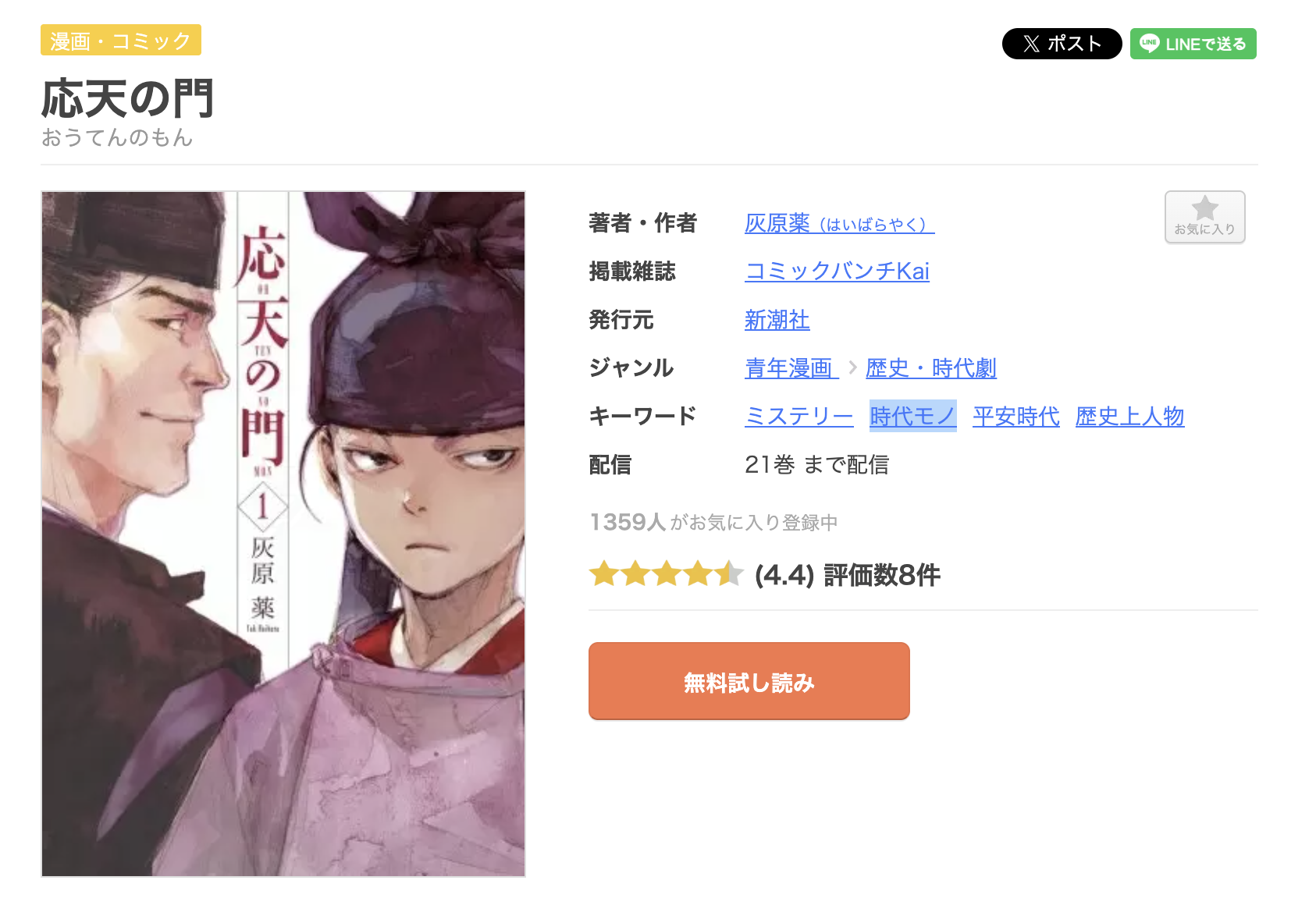Click the 平安時代 keyword link
This screenshot has width=1316, height=905.
(x=1015, y=417)
